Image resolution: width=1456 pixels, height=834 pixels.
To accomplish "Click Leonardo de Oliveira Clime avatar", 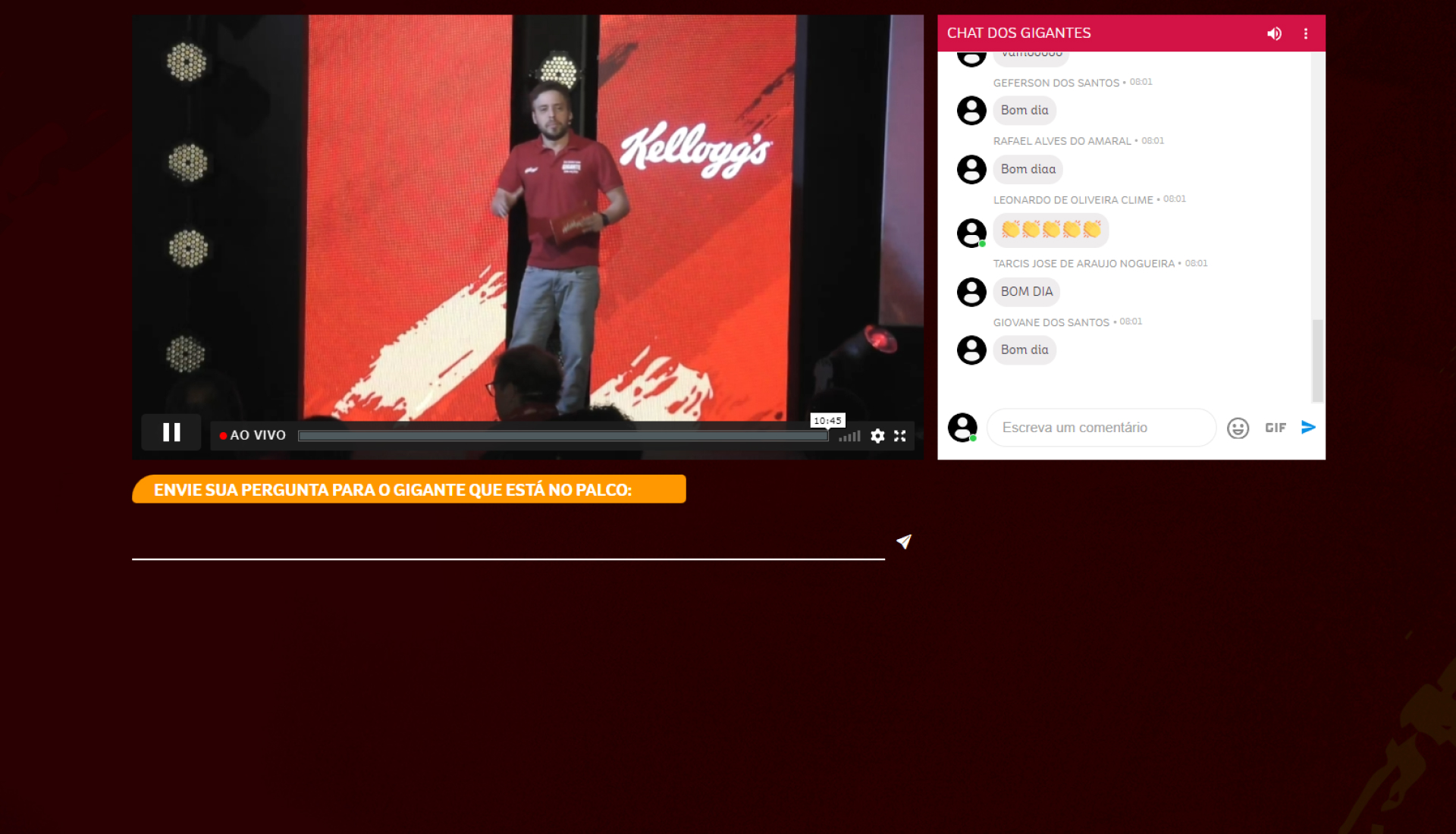I will click(x=971, y=233).
